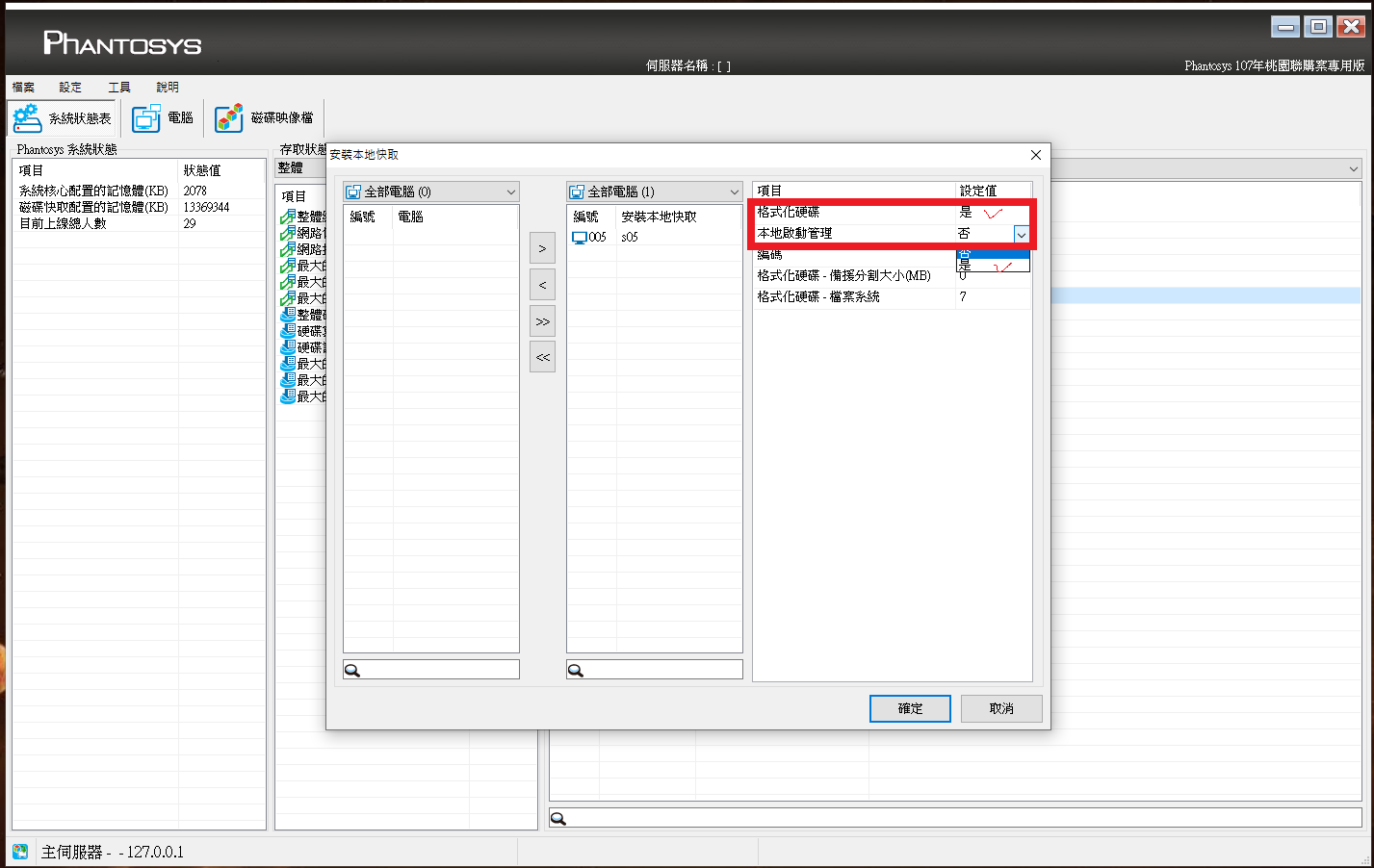This screenshot has width=1374, height=868.
Task: Click the 磁碟映像檔 toolbar icon
Action: tap(229, 118)
